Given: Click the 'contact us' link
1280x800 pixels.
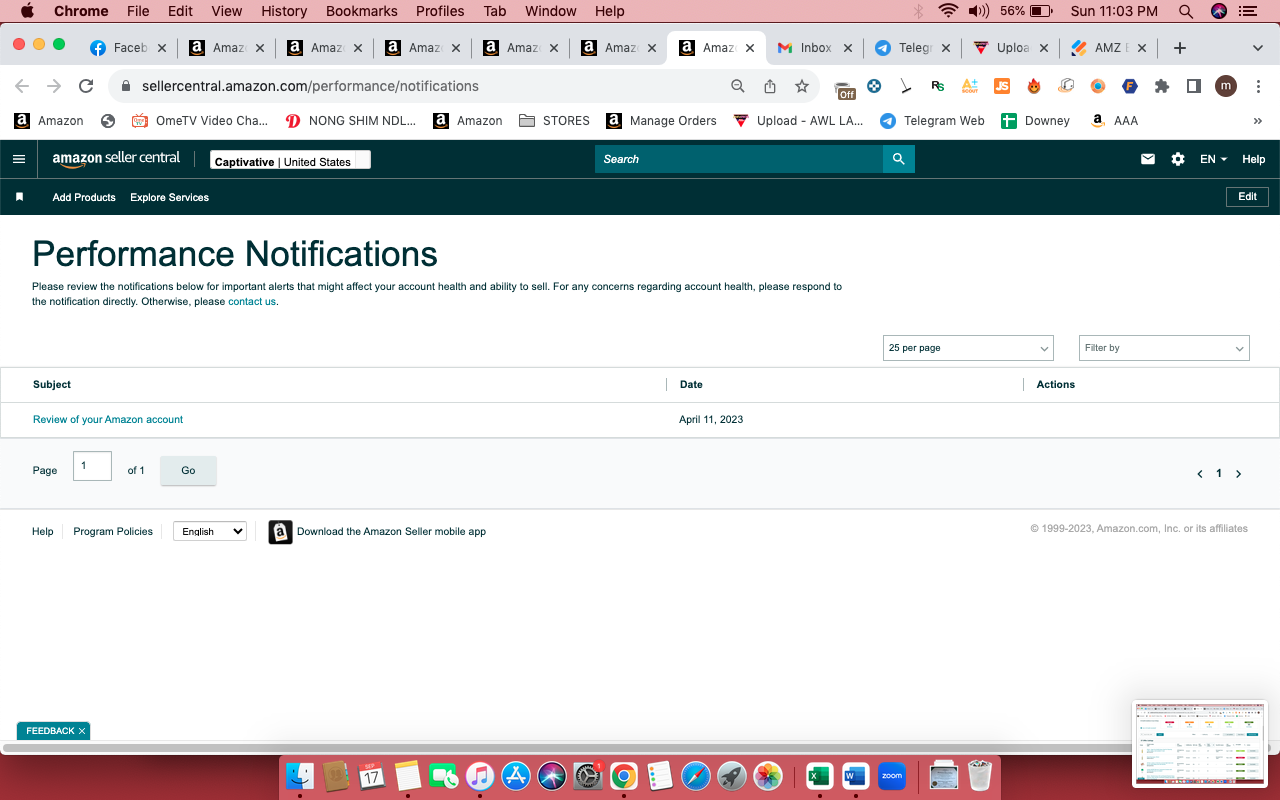Looking at the screenshot, I should pos(252,302).
